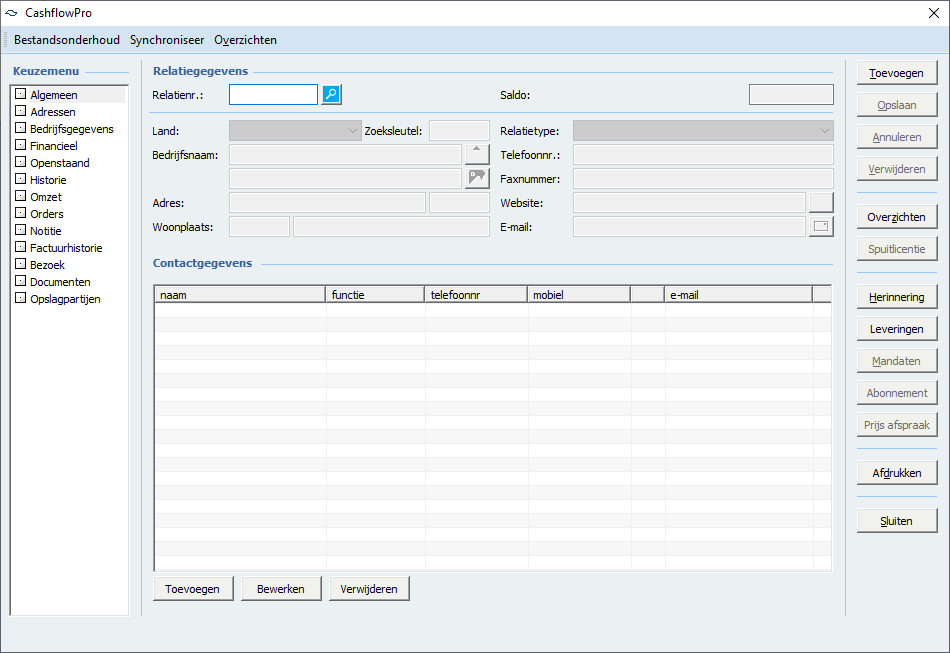This screenshot has width=950, height=653.
Task: Click the Afdrukken button
Action: [x=897, y=473]
